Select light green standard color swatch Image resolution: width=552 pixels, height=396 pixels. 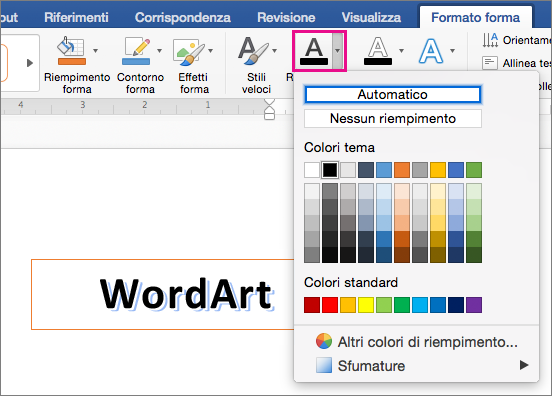coord(384,305)
